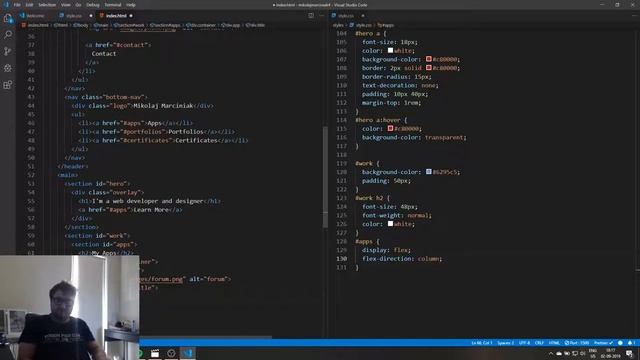Viewport: 640px width, 360px height.
Task: Open the Go menu
Action: (78, 5)
